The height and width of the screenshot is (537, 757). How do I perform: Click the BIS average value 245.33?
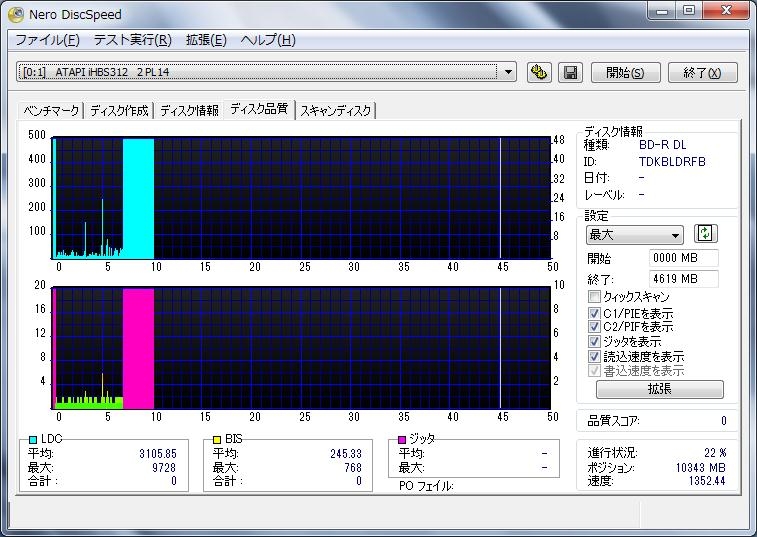click(x=346, y=454)
